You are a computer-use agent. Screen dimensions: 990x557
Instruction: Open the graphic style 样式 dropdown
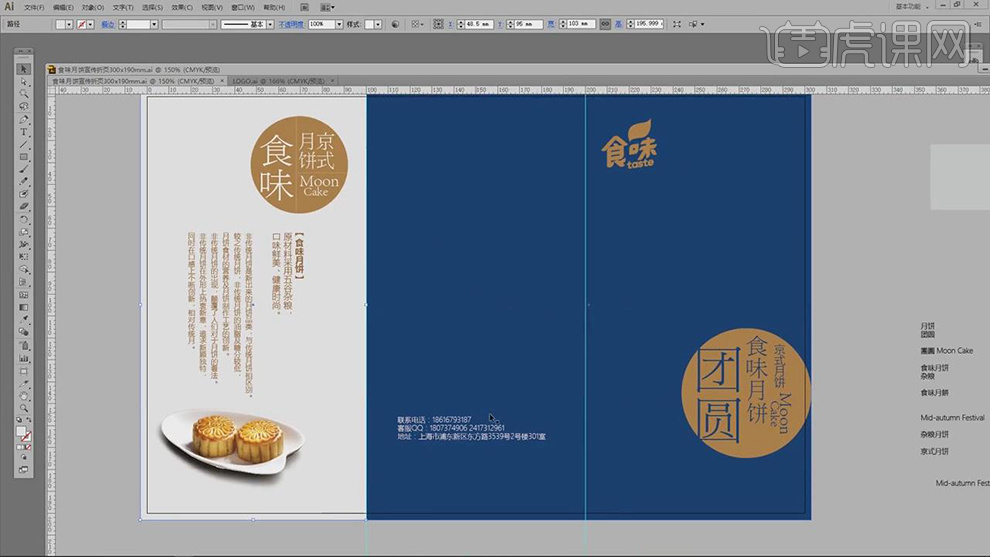[378, 24]
